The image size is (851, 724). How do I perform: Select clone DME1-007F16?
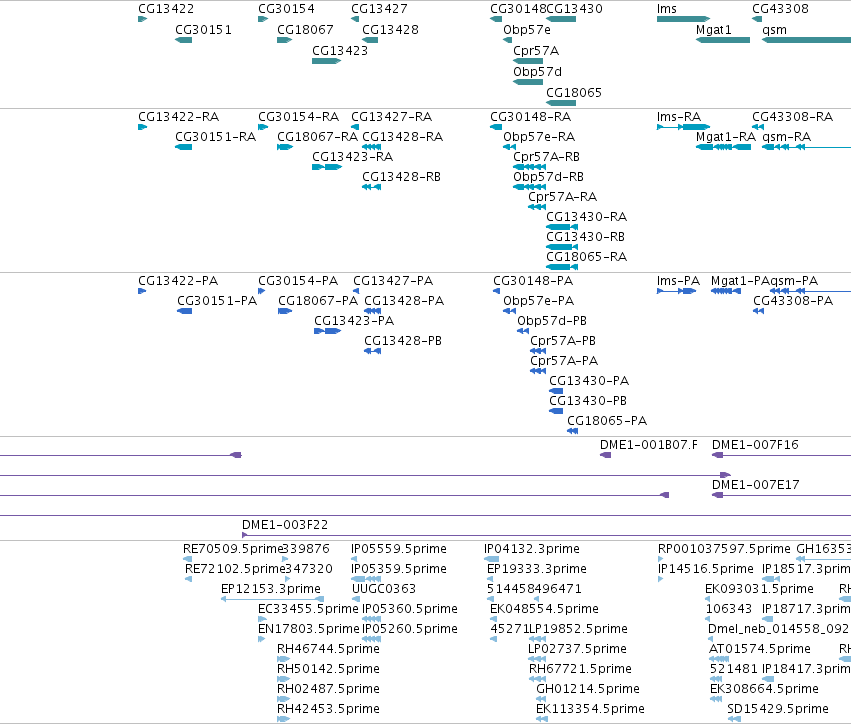point(782,455)
